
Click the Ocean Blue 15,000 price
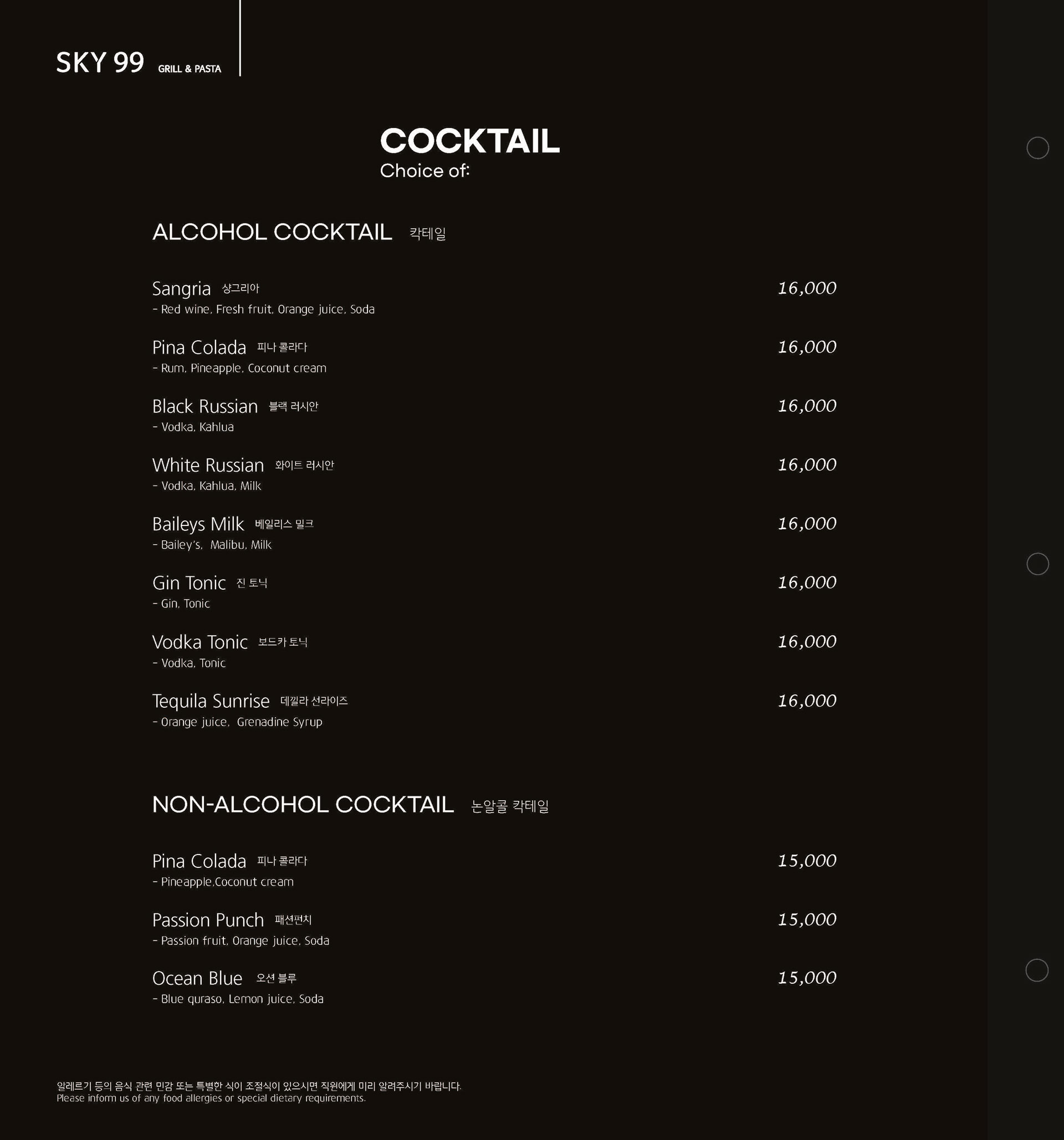807,978
